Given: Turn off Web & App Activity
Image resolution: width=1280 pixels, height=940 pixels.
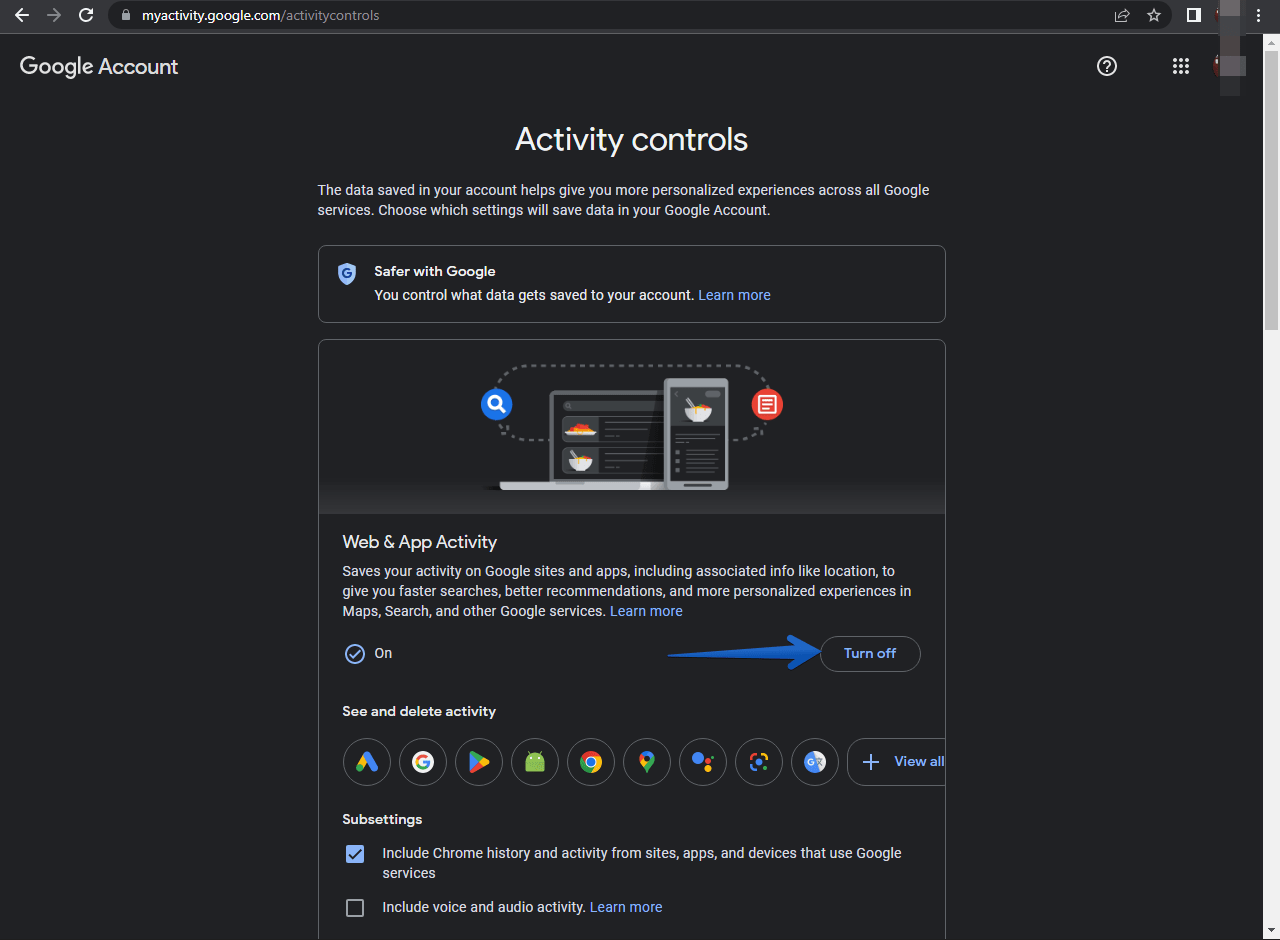Looking at the screenshot, I should point(869,653).
